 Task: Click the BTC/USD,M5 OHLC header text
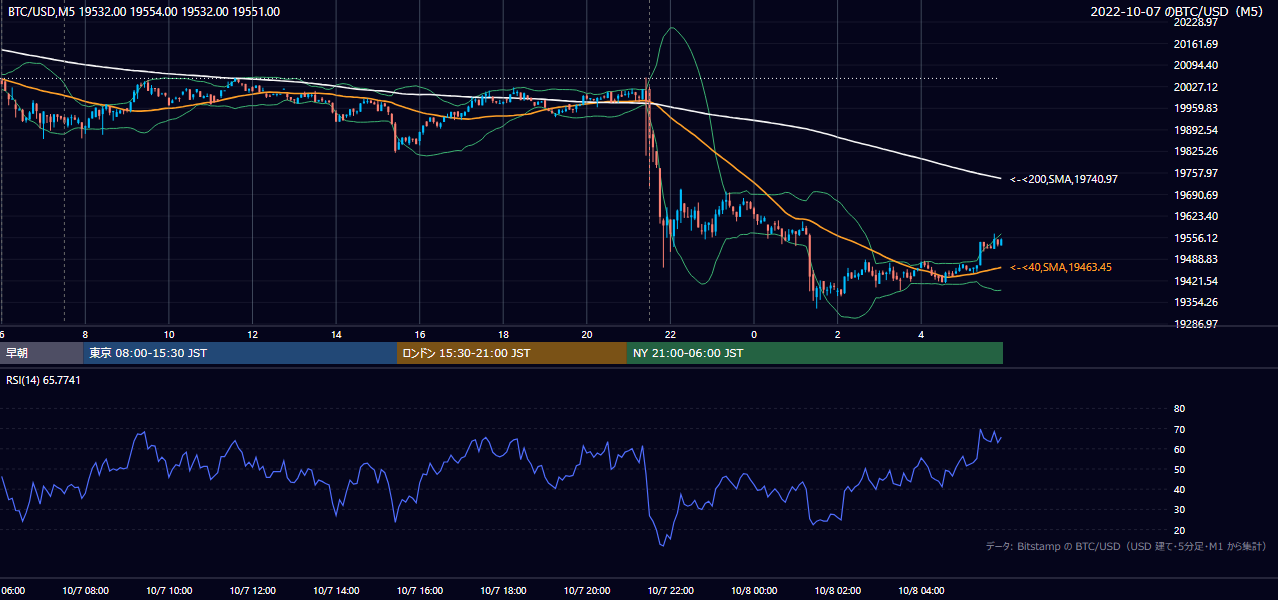point(144,11)
